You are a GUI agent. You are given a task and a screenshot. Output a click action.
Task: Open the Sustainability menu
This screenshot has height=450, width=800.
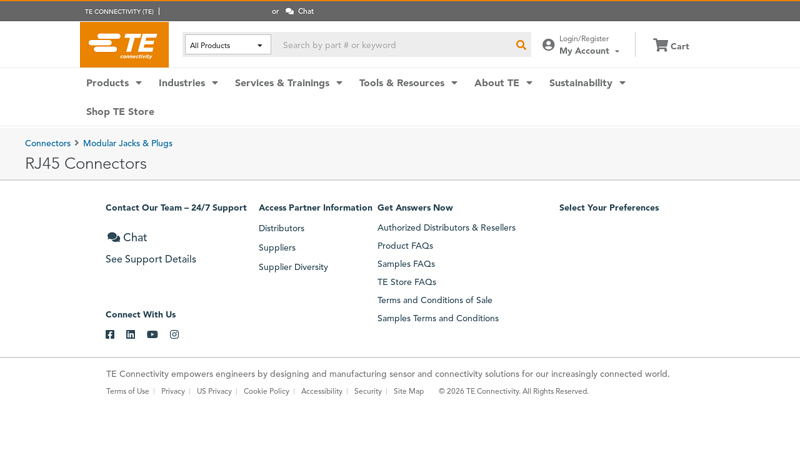point(587,83)
